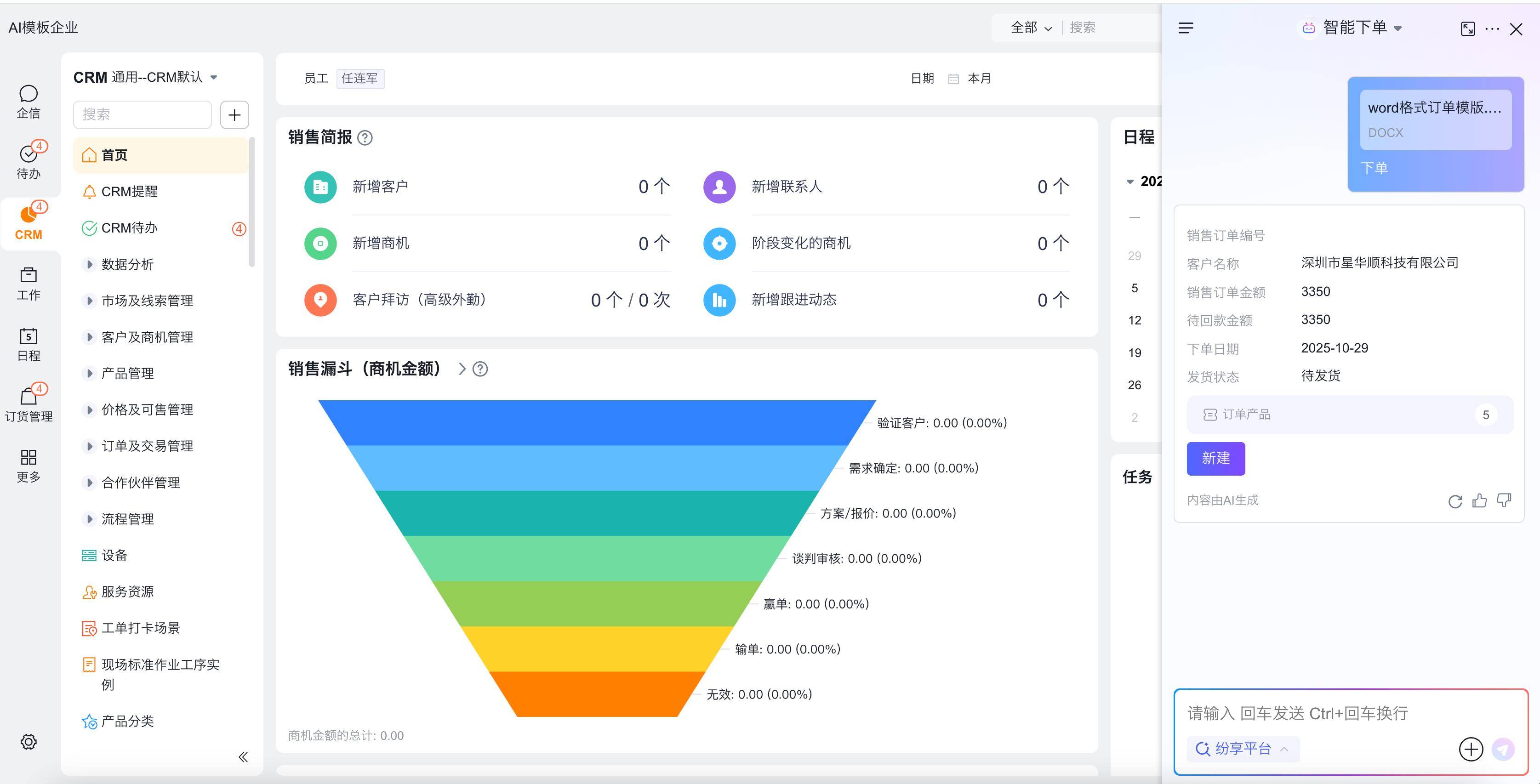Click the send message paper-plane icon

[x=1503, y=749]
